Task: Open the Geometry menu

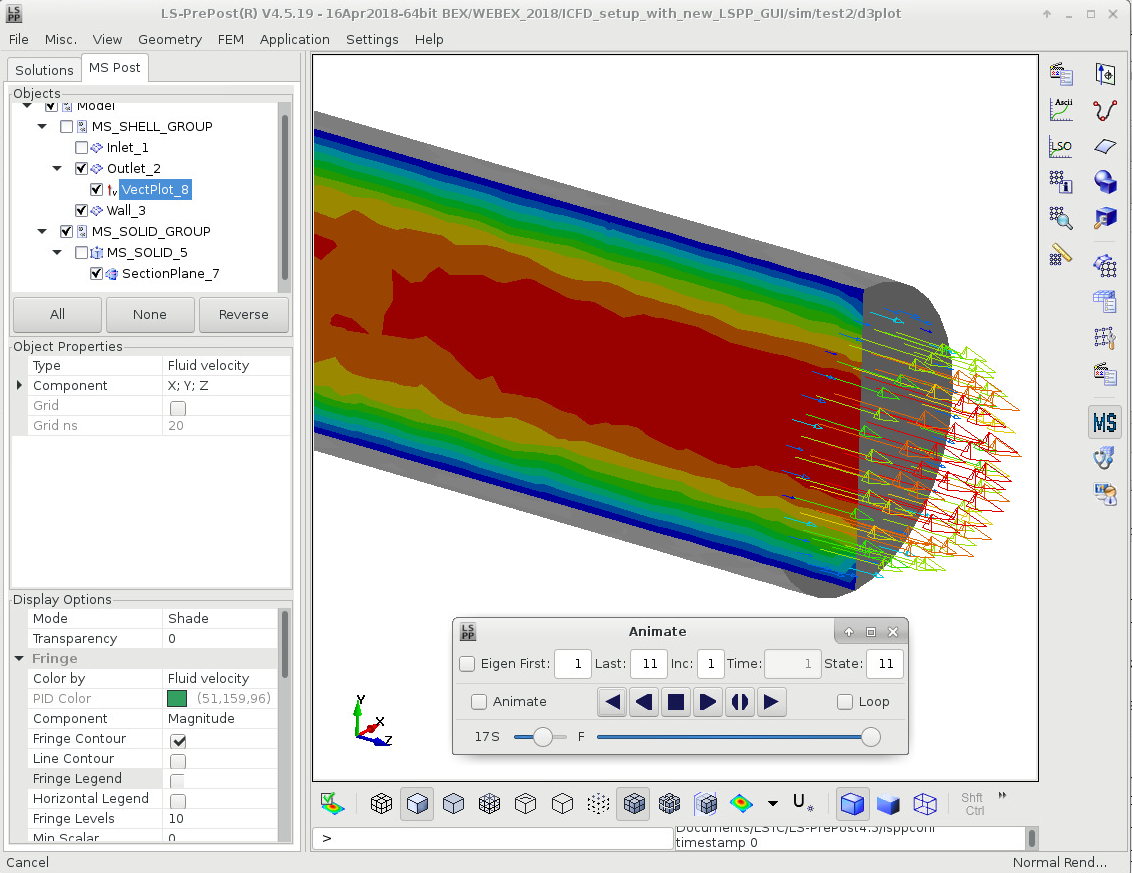Action: [170, 39]
